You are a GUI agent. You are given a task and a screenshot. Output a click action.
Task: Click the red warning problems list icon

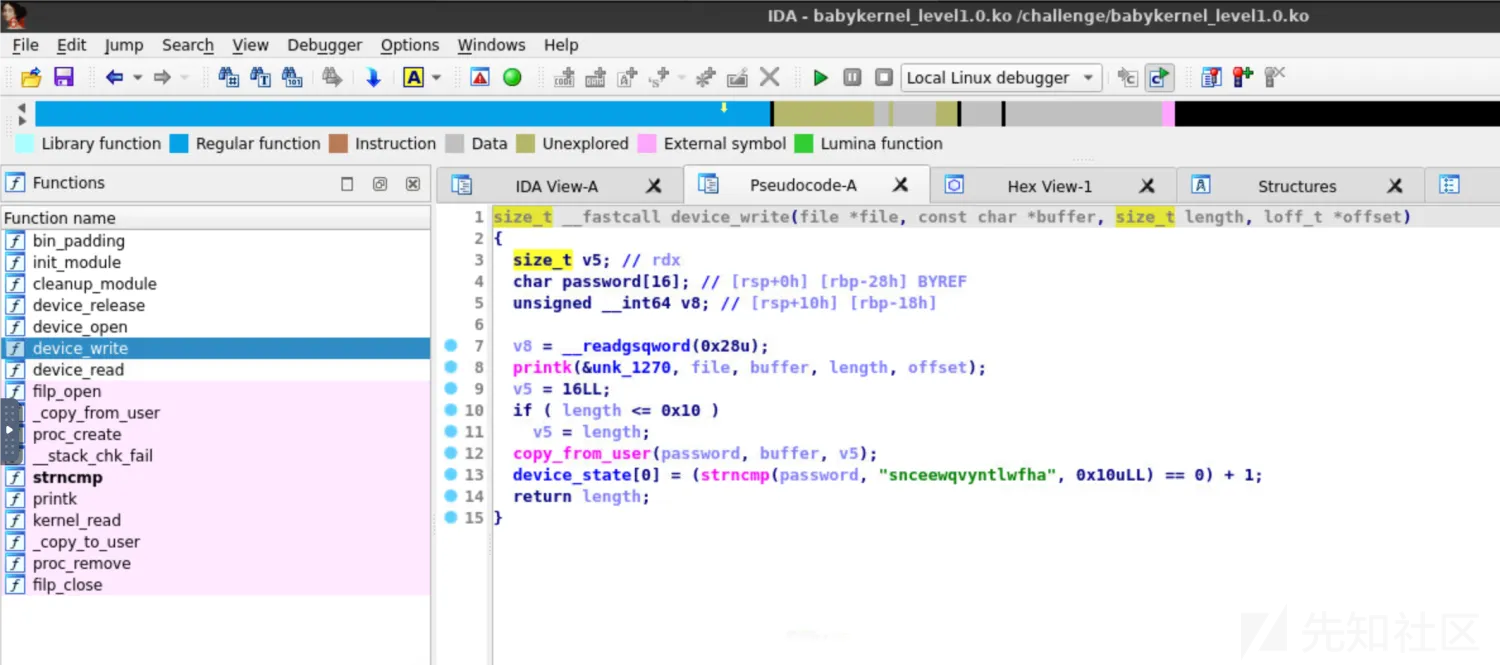click(x=480, y=77)
